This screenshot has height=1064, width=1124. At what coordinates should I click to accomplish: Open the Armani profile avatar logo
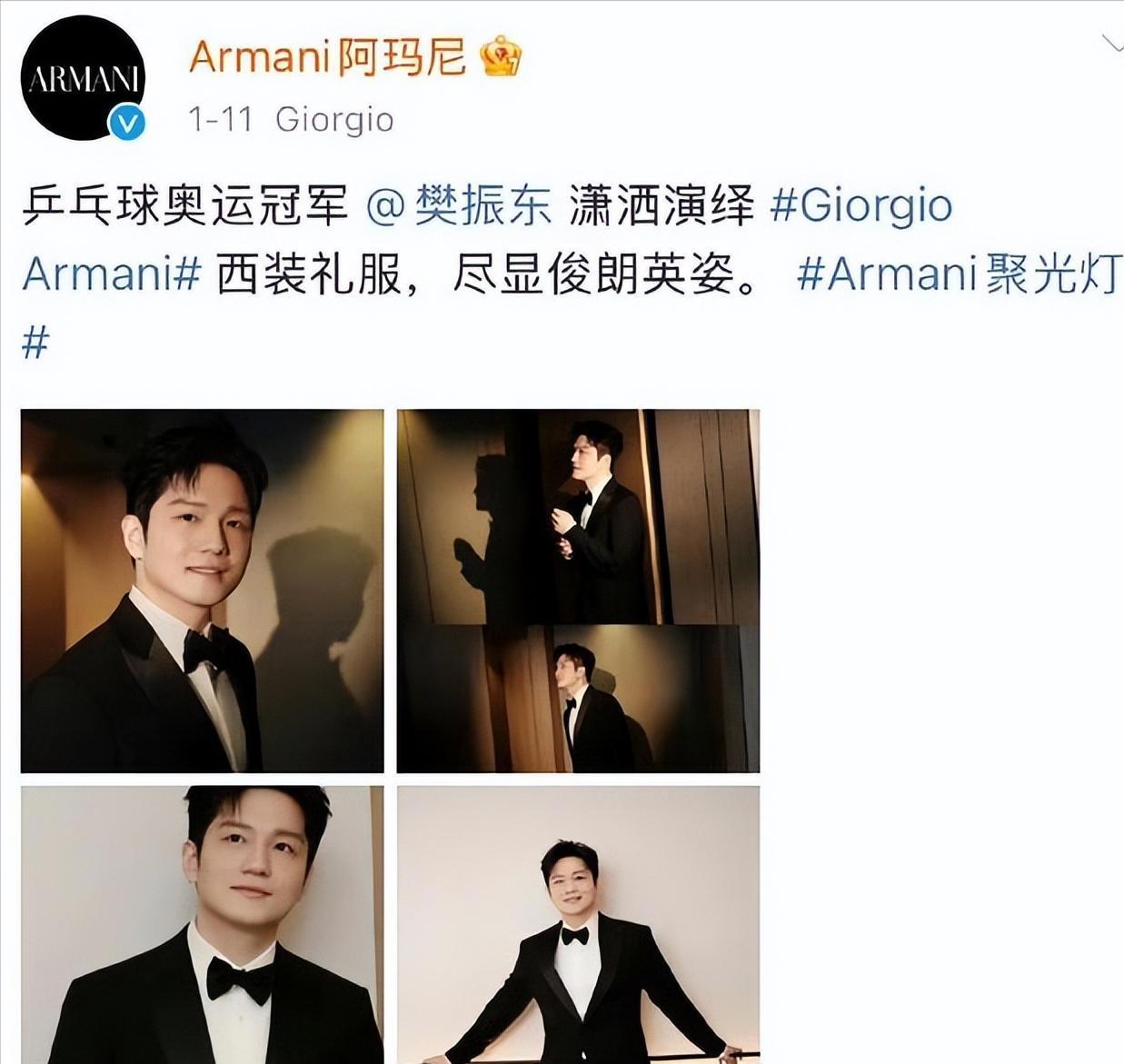pos(83,79)
